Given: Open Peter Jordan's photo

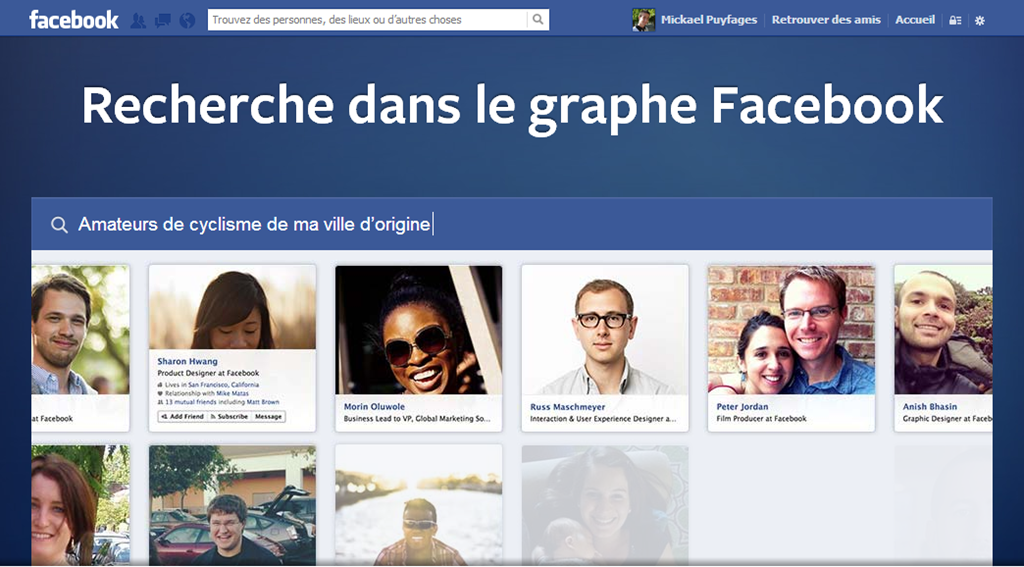Looking at the screenshot, I should (791, 330).
